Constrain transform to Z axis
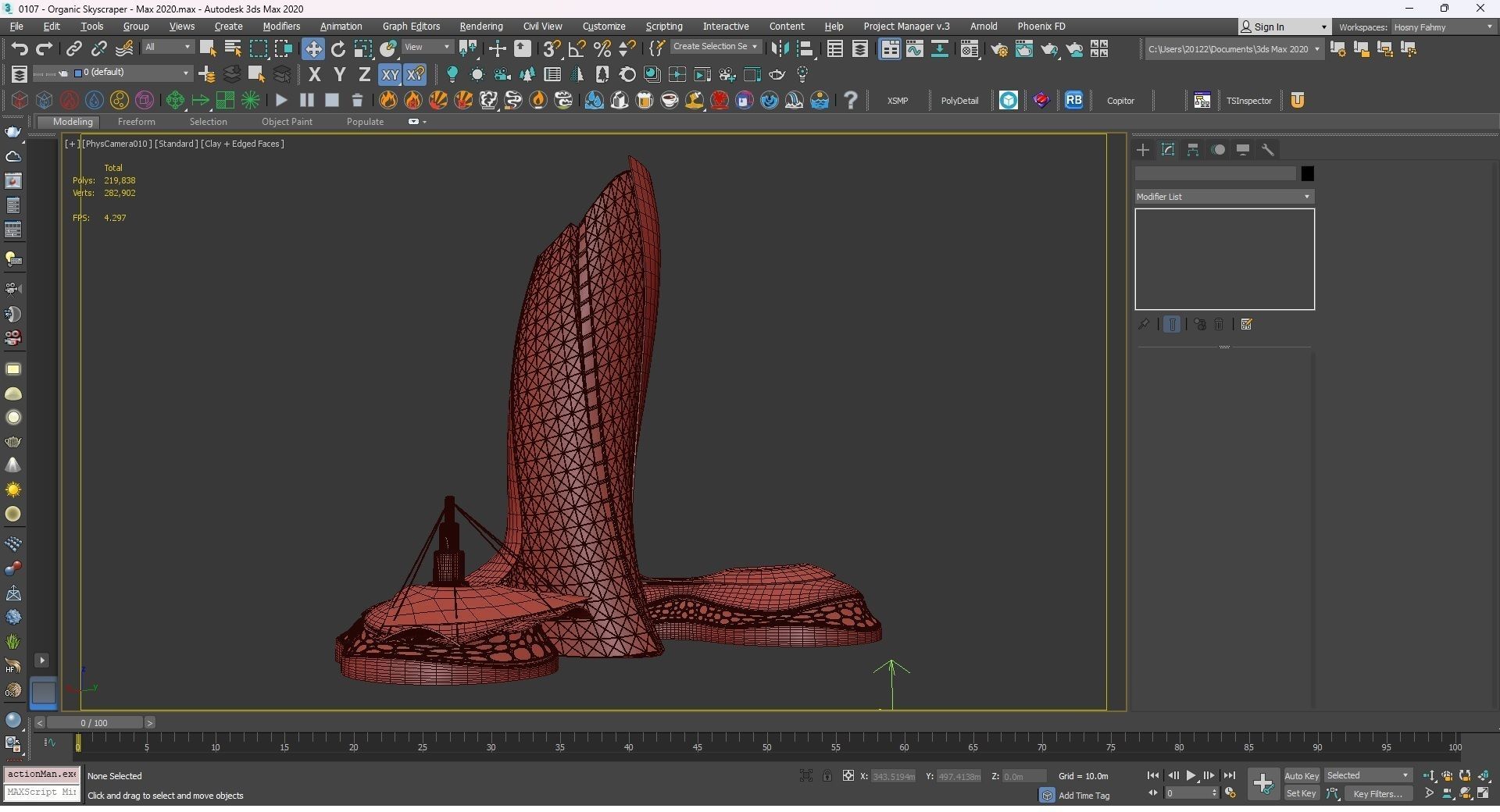This screenshot has height=812, width=1500. pyautogui.click(x=364, y=75)
